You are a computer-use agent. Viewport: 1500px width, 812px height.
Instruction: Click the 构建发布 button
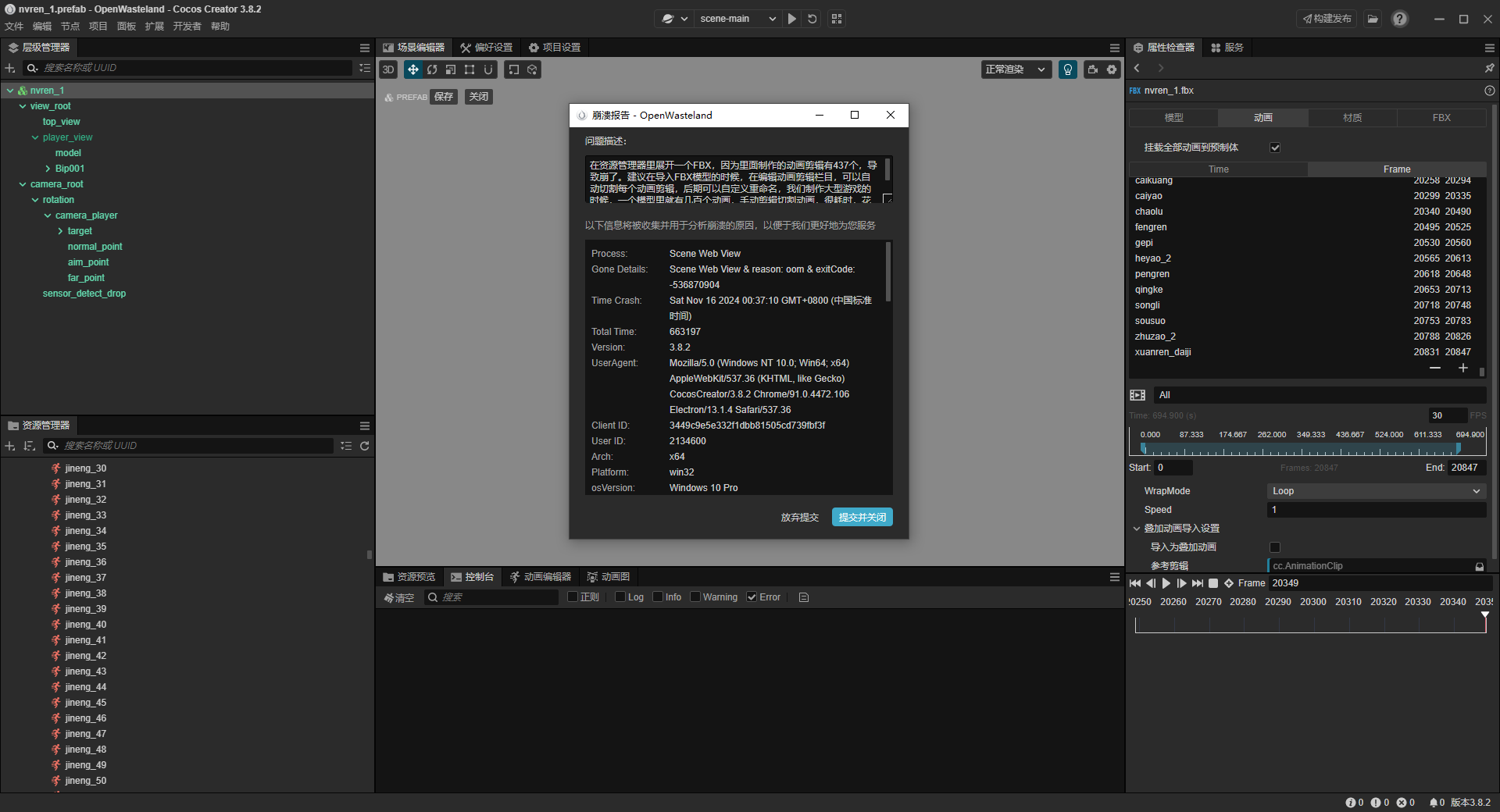(x=1327, y=19)
